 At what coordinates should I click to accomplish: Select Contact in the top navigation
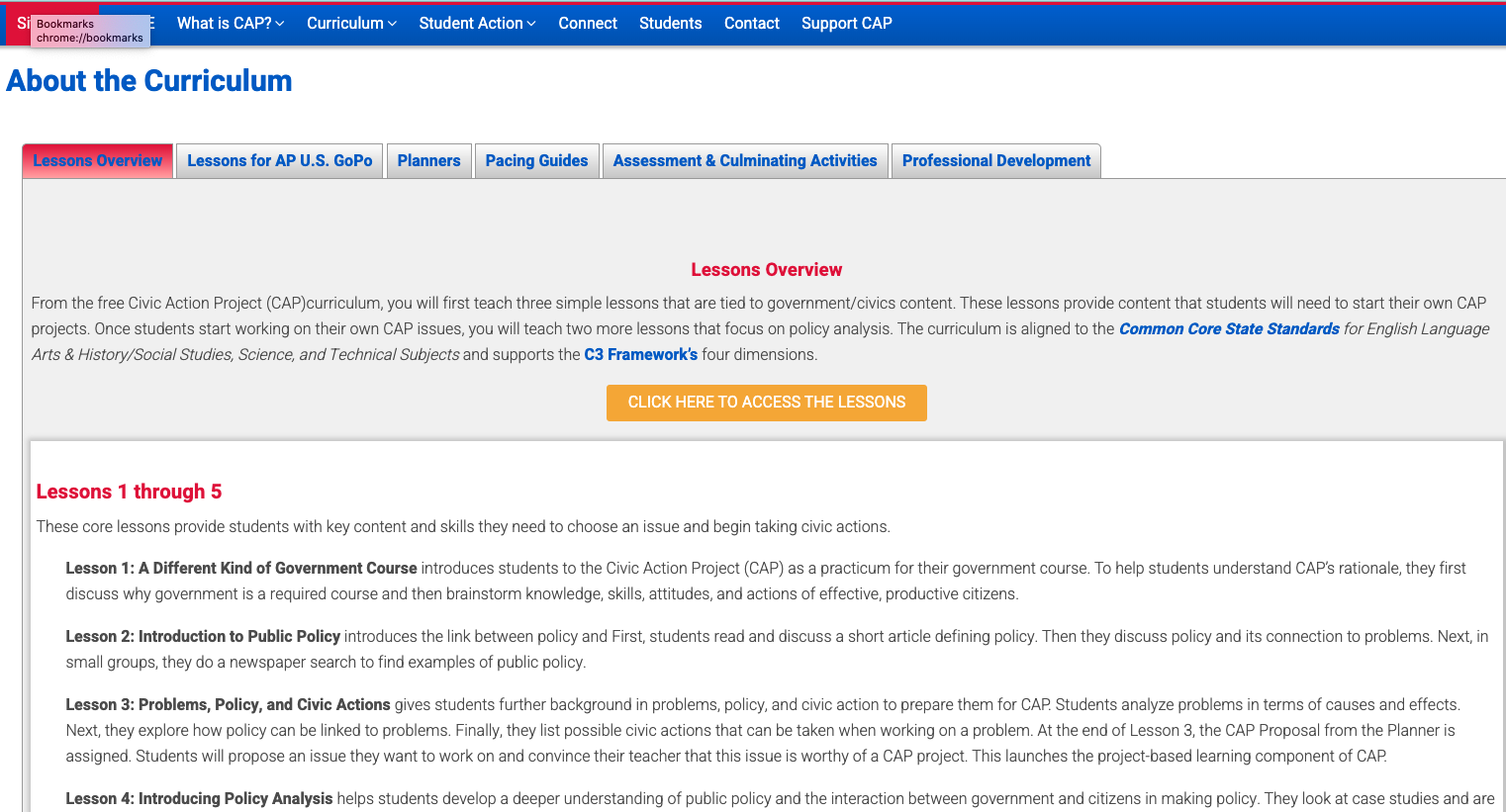click(752, 23)
